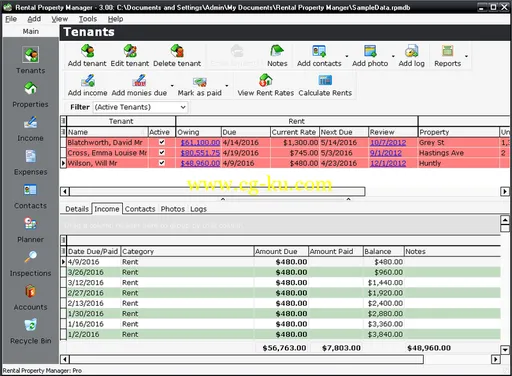This screenshot has width=512, height=376.
Task: Open Accounts in the sidebar
Action: 30,298
